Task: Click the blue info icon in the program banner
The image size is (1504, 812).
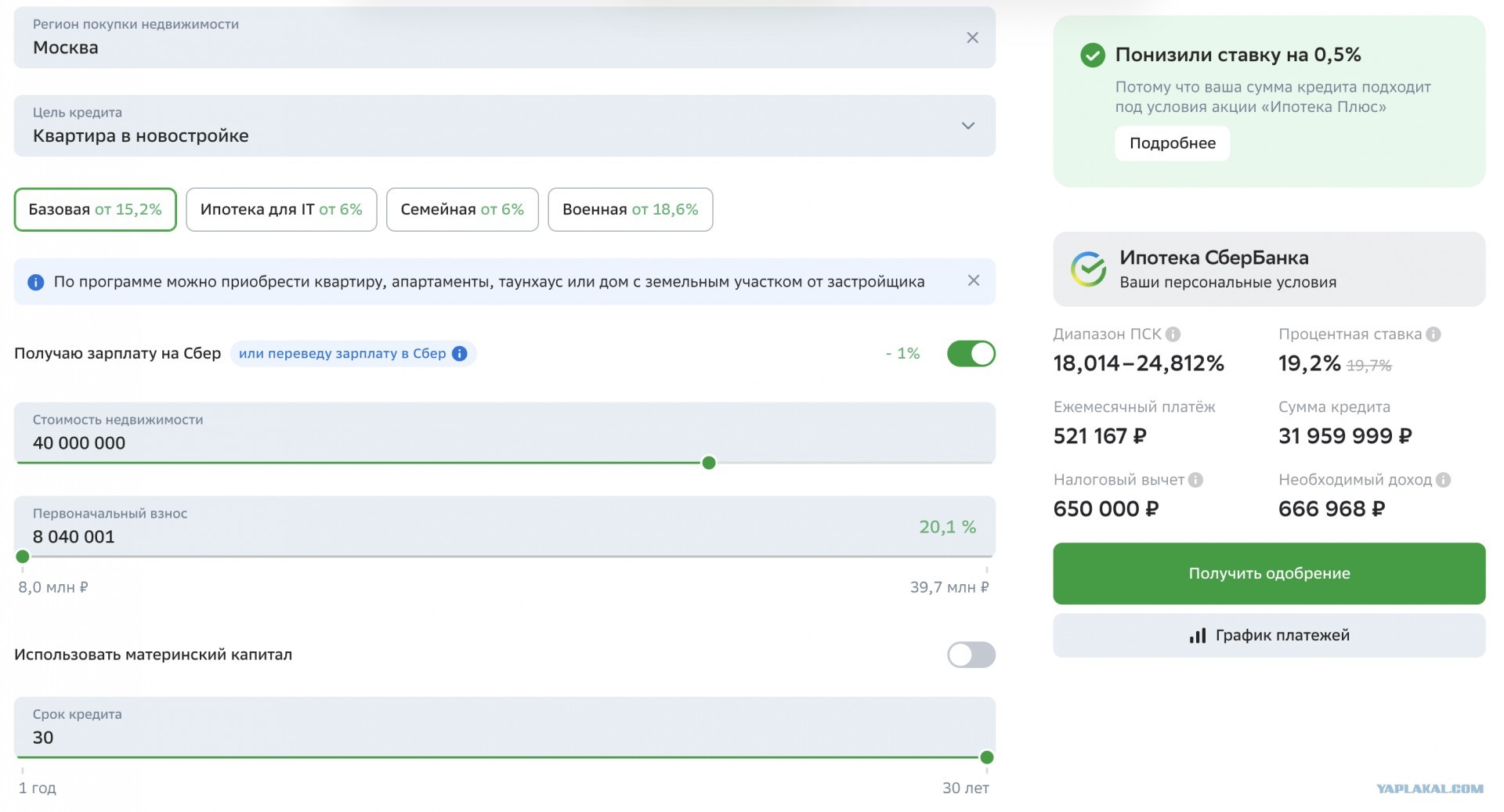Action: [x=35, y=283]
